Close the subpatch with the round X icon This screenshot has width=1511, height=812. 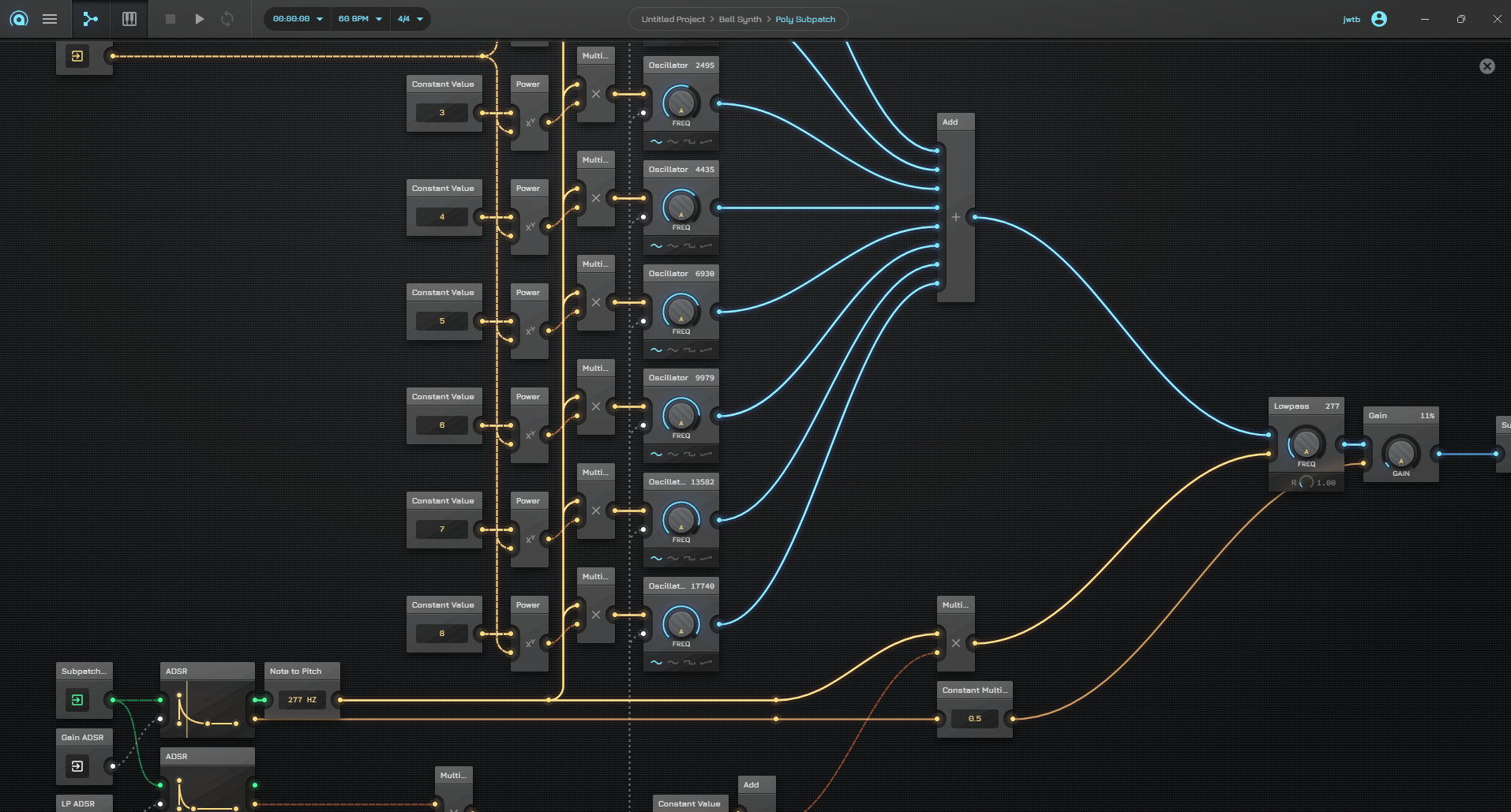(1487, 66)
